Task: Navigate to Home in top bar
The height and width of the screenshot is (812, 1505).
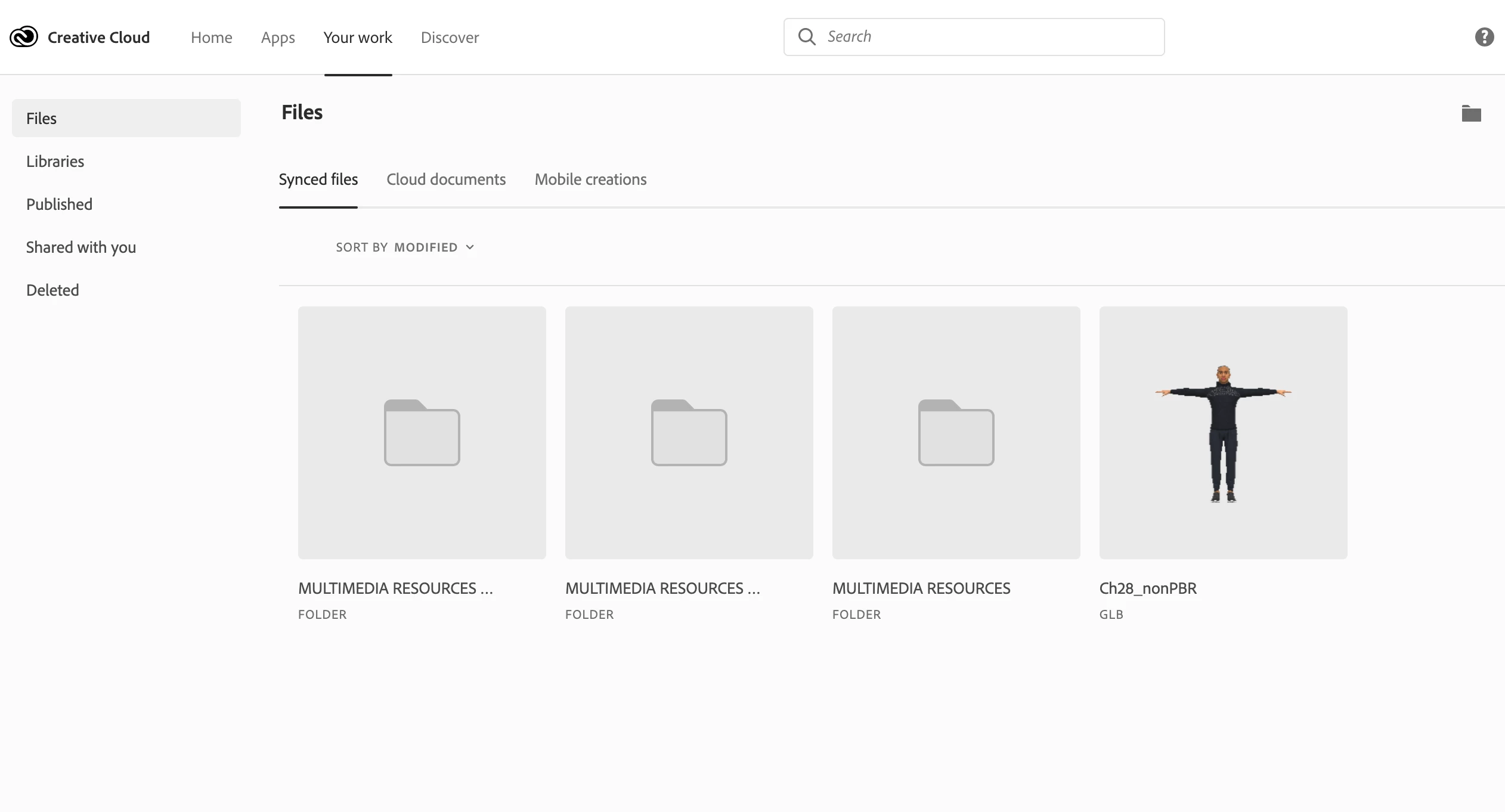Action: 211,38
